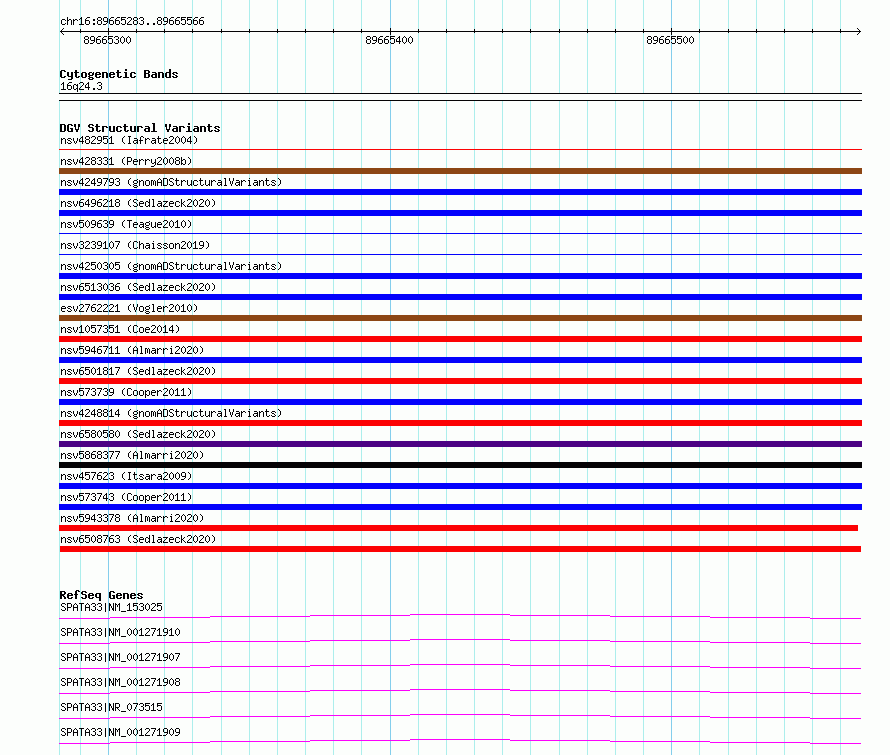Open transcript SPATA33|NR_073515 label
890x755 pixels.
pyautogui.click(x=111, y=707)
